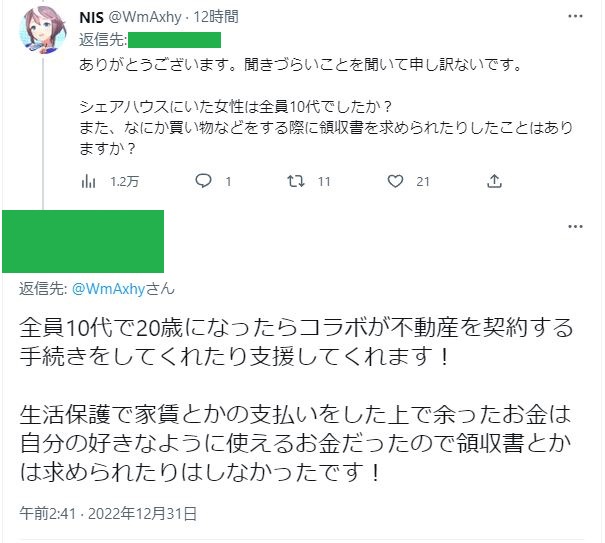Open the 午前2:41 · 2022年12月31日 timestamp
Viewport: 605px width, 543px height.
pyautogui.click(x=109, y=514)
